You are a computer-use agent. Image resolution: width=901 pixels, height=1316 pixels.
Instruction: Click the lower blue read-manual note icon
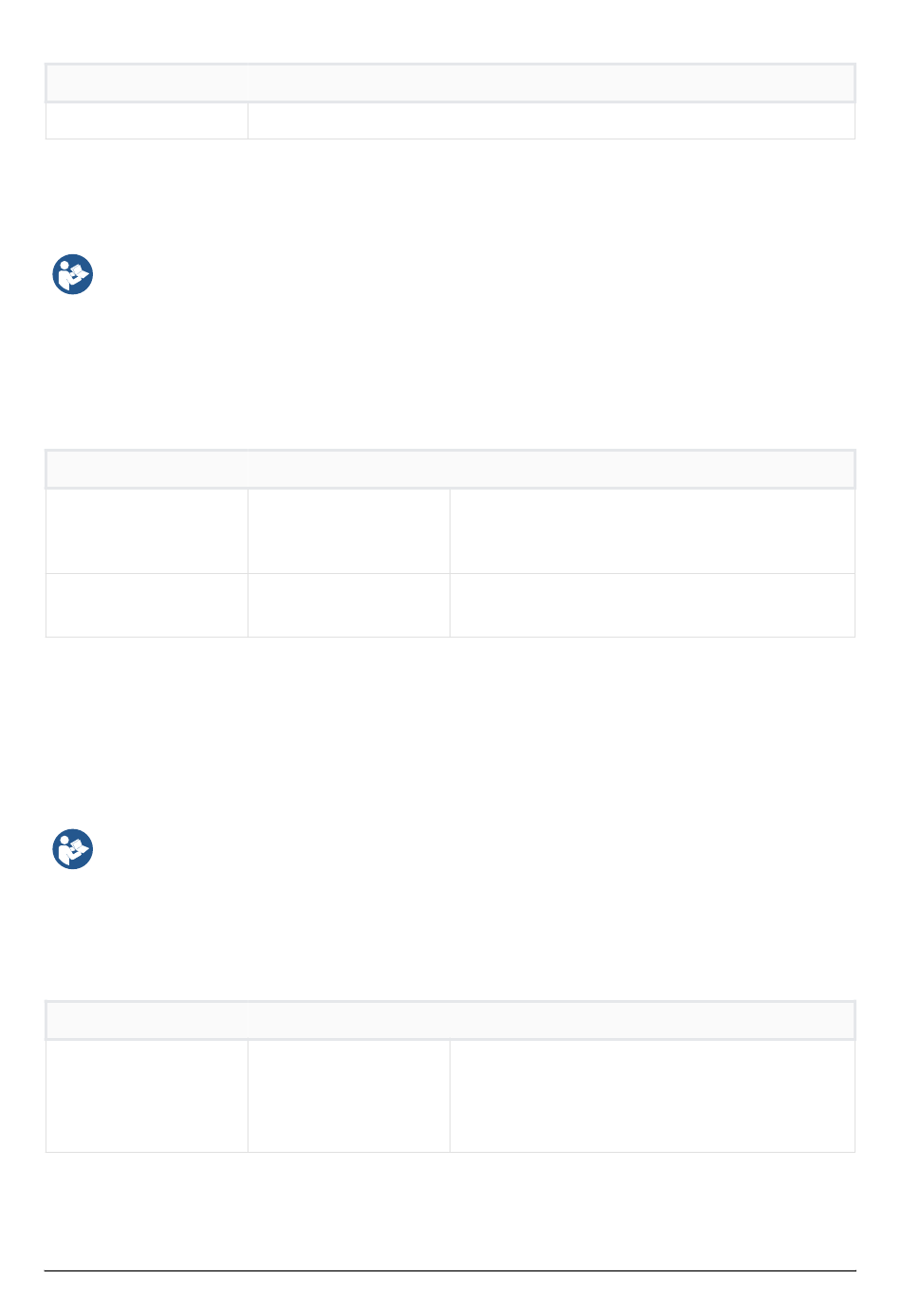[72, 849]
